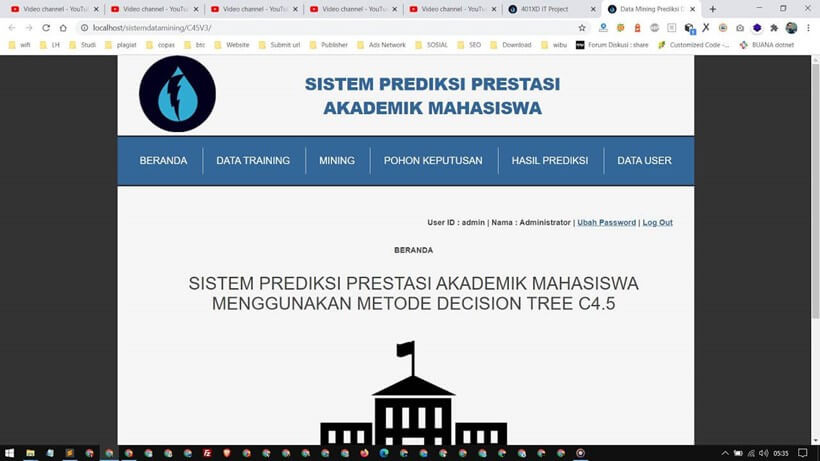Open the Windows Start menu

point(9,453)
